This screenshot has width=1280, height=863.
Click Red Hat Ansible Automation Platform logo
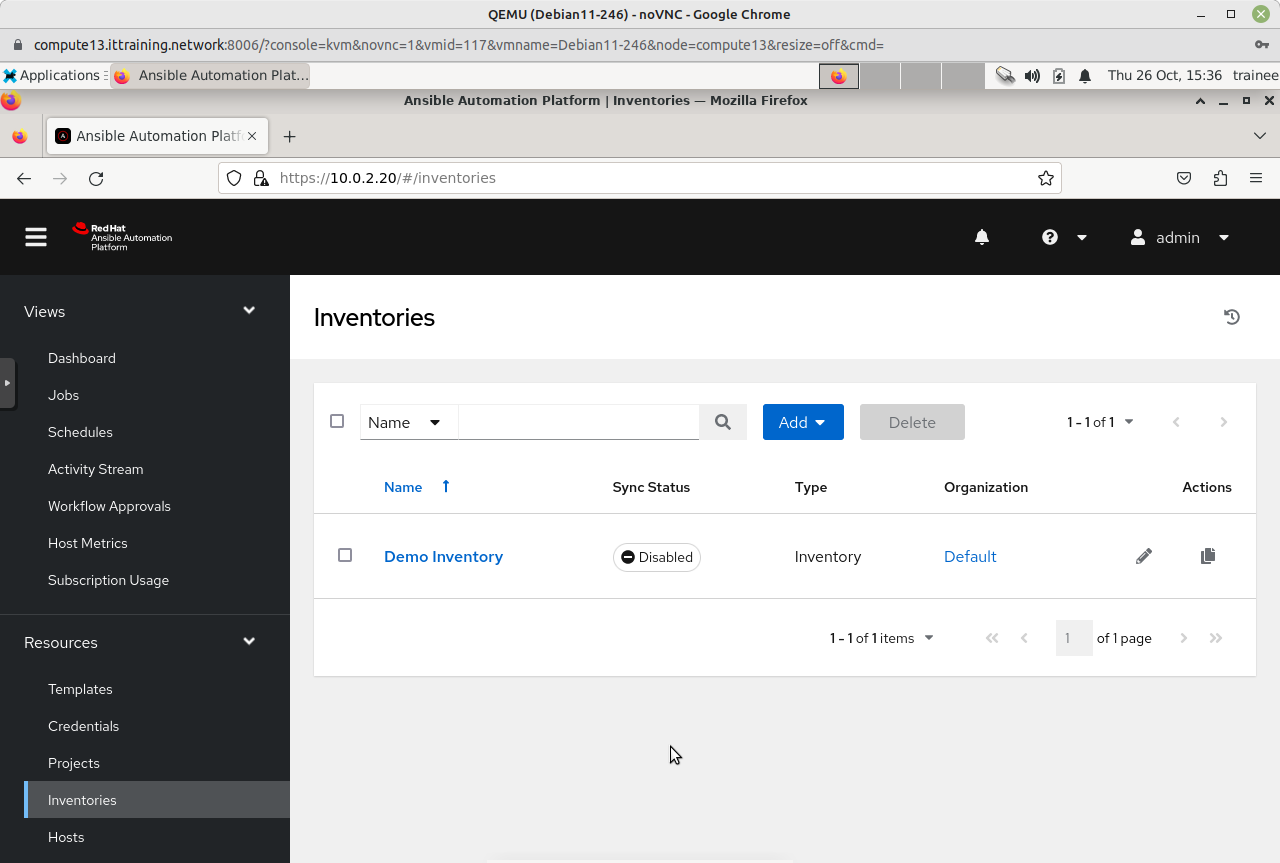pyautogui.click(x=122, y=237)
